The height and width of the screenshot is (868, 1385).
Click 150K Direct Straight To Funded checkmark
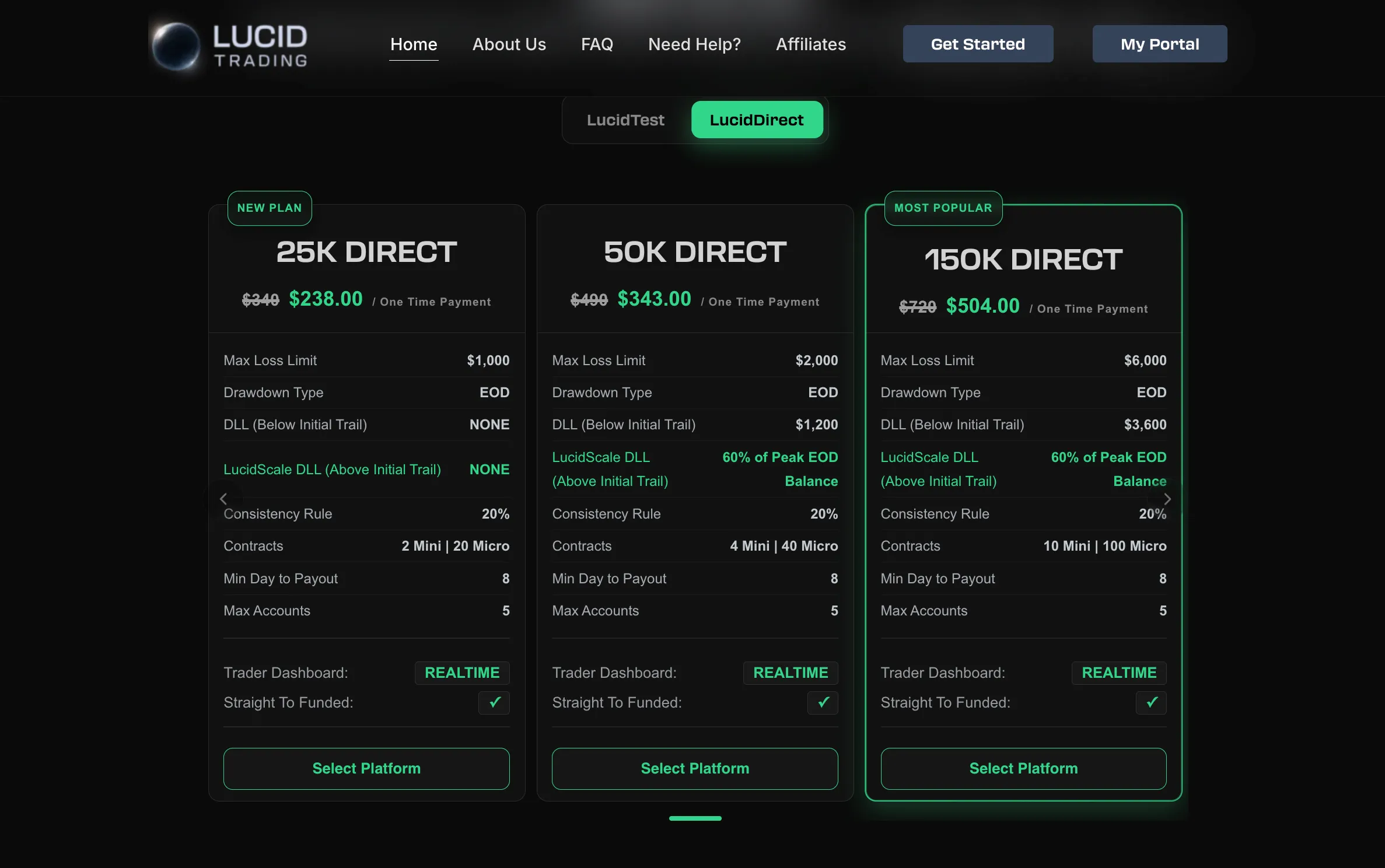(1151, 702)
